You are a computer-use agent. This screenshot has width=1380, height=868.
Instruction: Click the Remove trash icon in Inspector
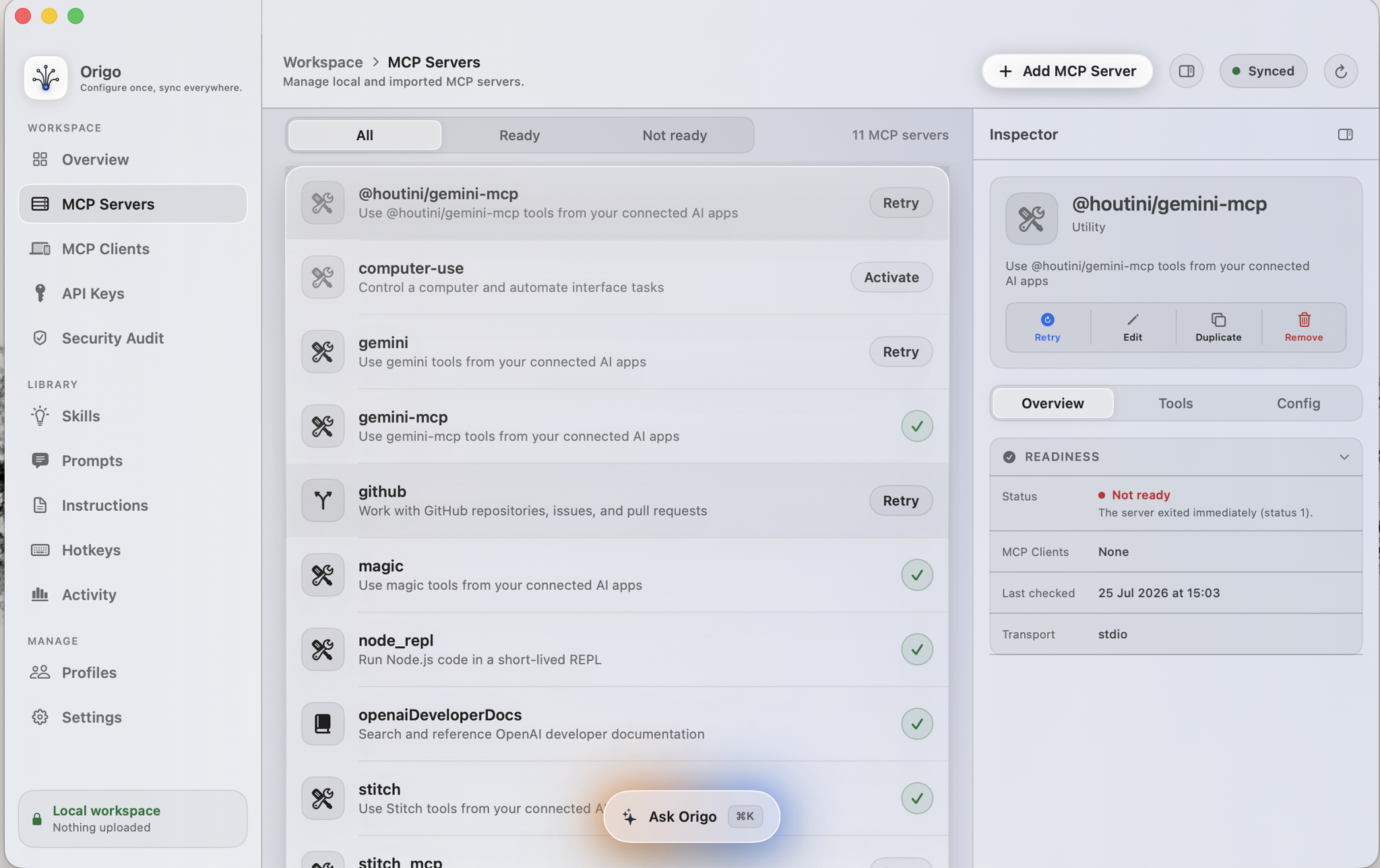click(1304, 319)
